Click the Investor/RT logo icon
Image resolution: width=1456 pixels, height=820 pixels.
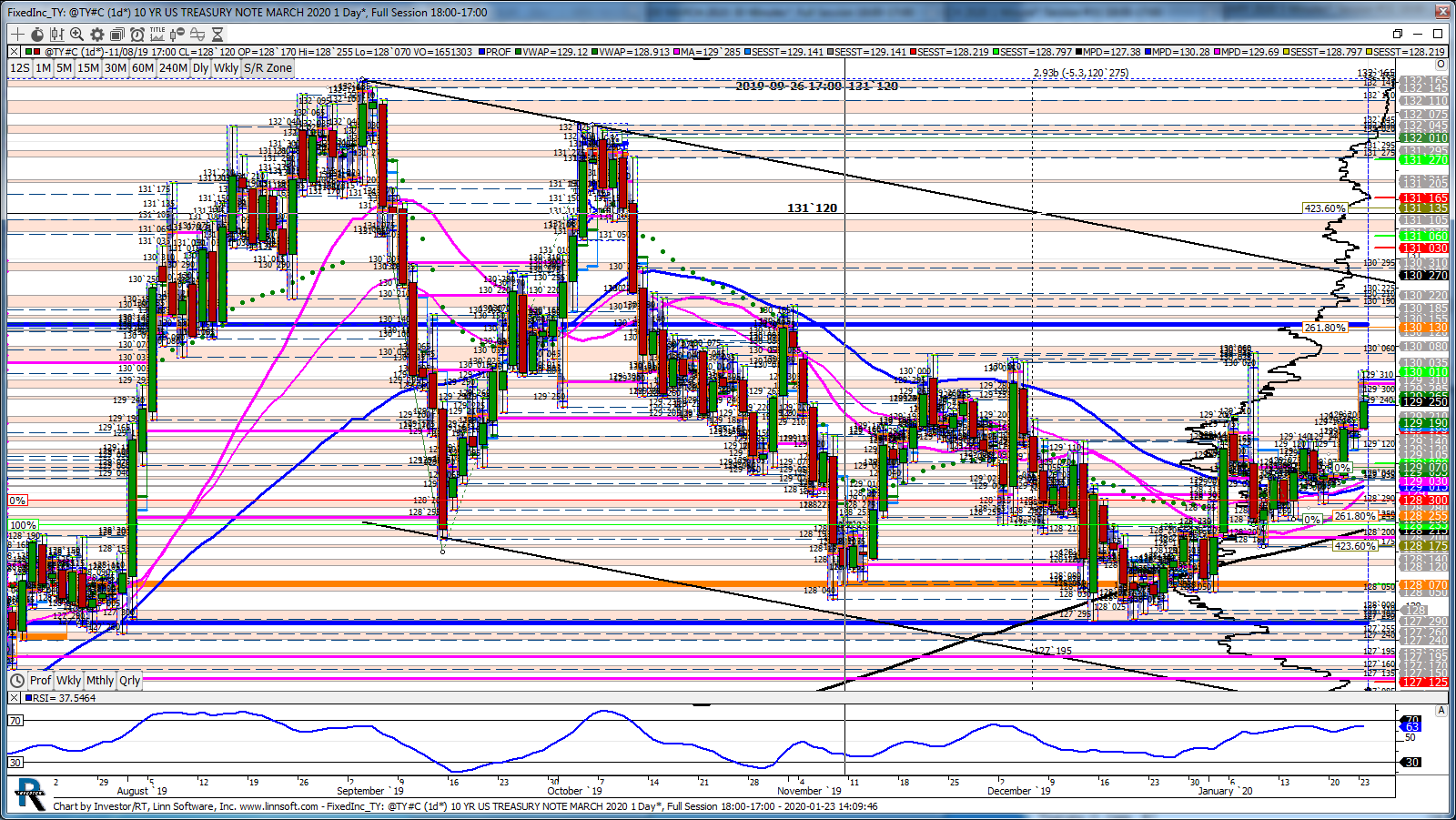(30, 794)
